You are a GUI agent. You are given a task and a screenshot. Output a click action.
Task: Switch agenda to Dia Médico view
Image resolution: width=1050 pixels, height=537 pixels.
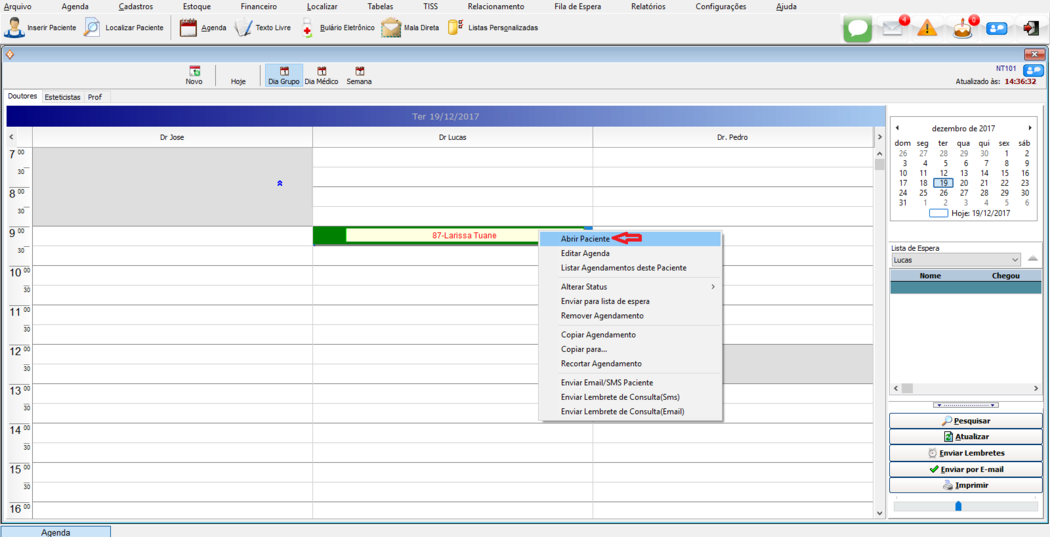coord(321,76)
